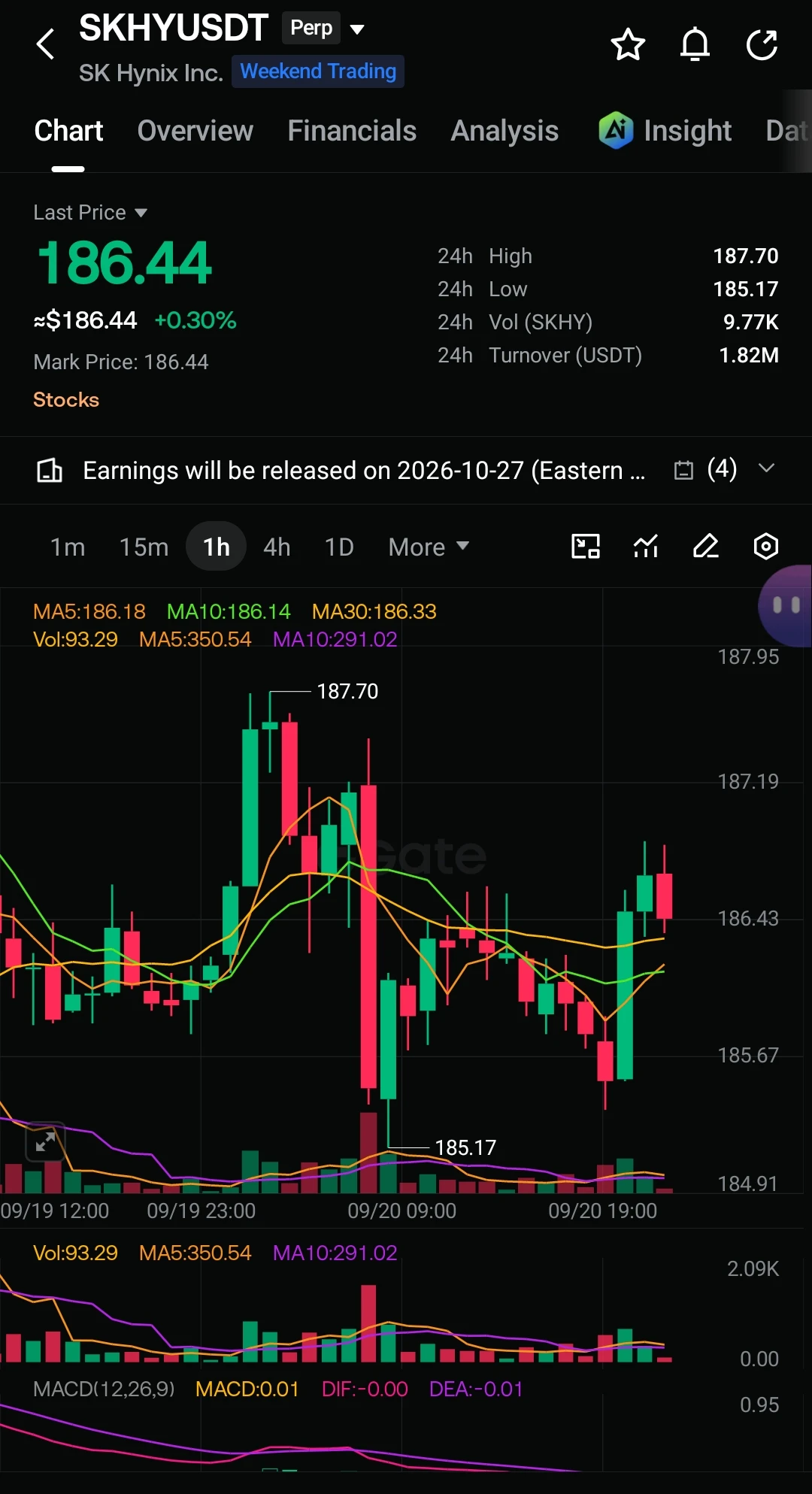
Task: Open the earnings calendar icon
Action: pyautogui.click(x=683, y=470)
